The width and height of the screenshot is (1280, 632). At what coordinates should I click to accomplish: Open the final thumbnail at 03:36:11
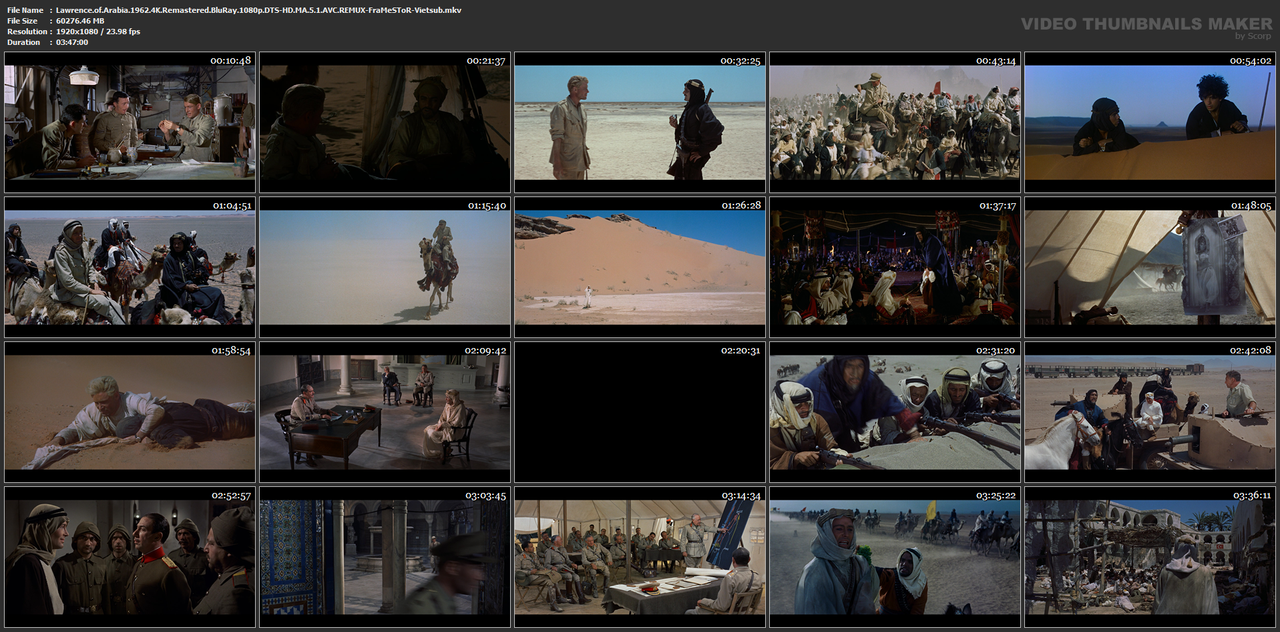[x=1150, y=557]
